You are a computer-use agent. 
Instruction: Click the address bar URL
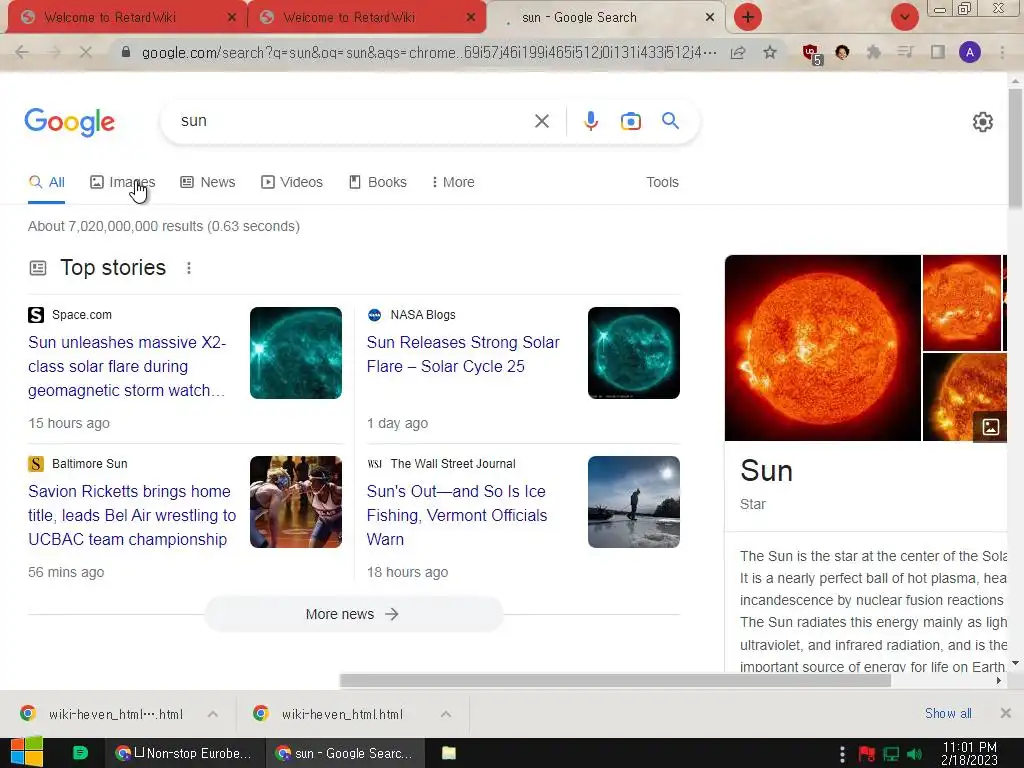click(428, 53)
